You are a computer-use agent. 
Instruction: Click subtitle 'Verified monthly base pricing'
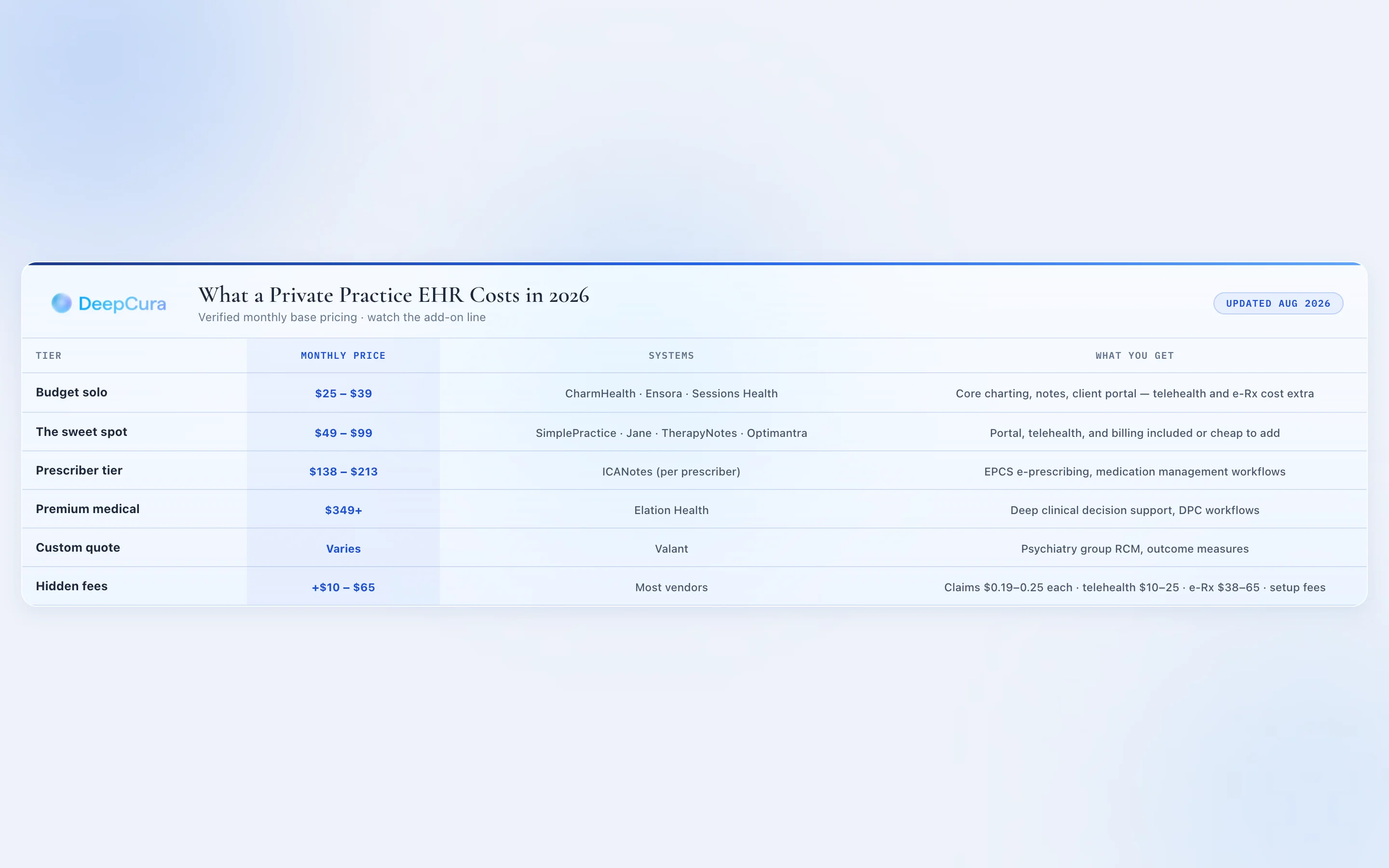click(278, 317)
